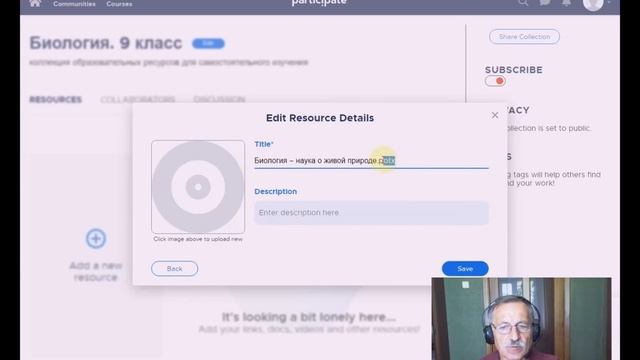Click the 'Click image above to upload new' caption
The width and height of the screenshot is (640, 360).
(x=198, y=239)
